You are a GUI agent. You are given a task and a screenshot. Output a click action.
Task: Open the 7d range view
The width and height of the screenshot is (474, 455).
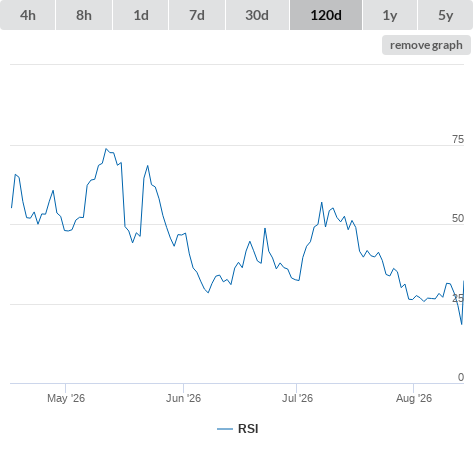[197, 15]
